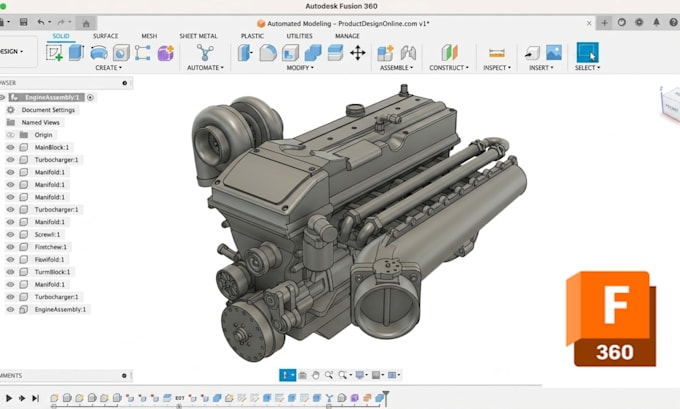Click the Joint tool icon
Image resolution: width=680 pixels, height=409 pixels.
[x=408, y=53]
